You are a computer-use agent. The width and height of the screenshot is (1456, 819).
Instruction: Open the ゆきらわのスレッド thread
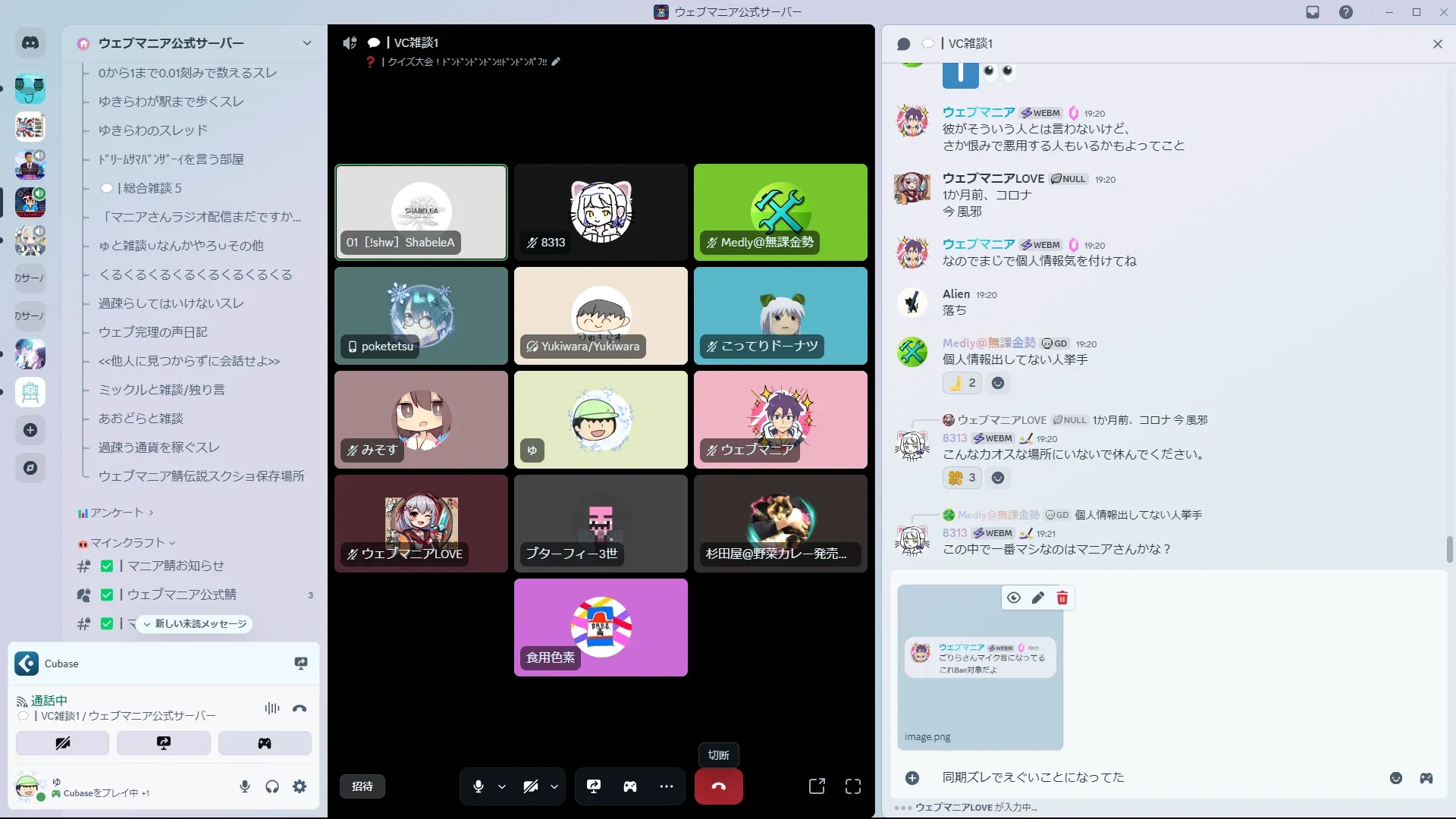point(152,130)
